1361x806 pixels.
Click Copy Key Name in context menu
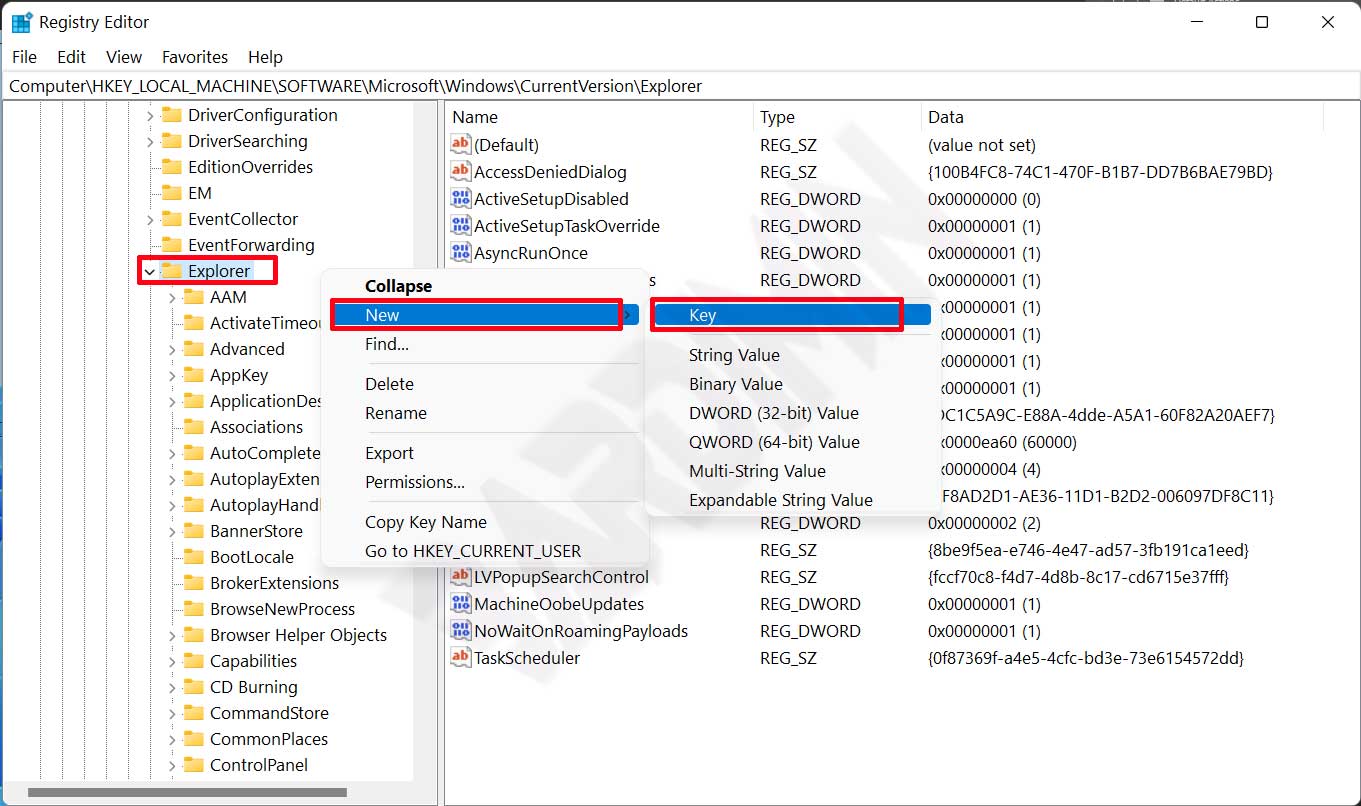426,522
